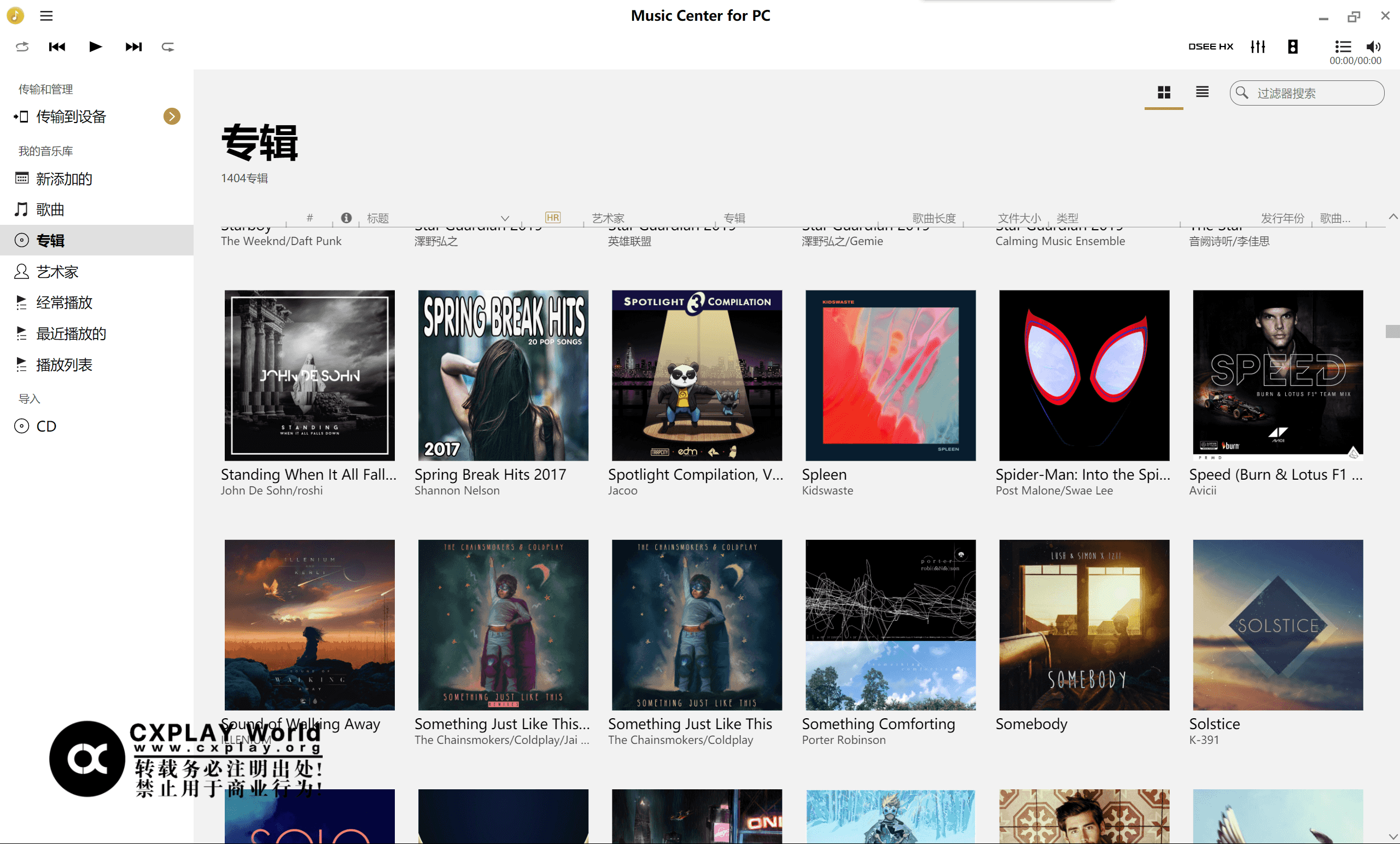Open the equalizer settings icon

(x=1257, y=46)
